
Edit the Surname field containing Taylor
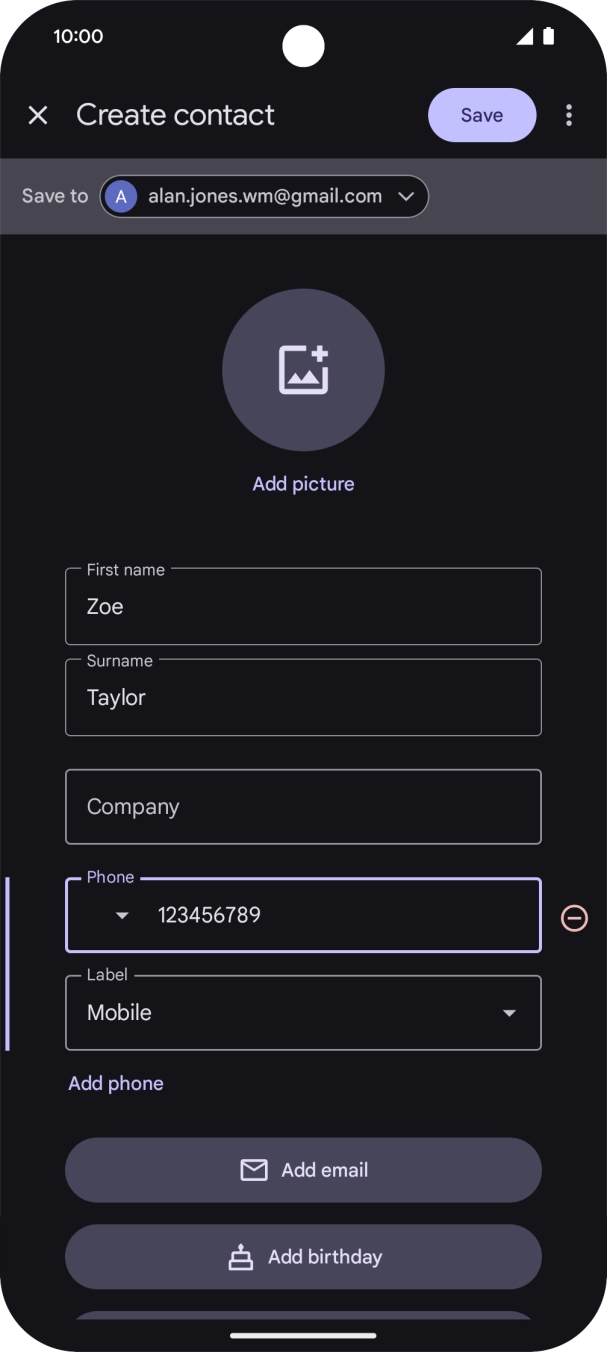click(303, 698)
